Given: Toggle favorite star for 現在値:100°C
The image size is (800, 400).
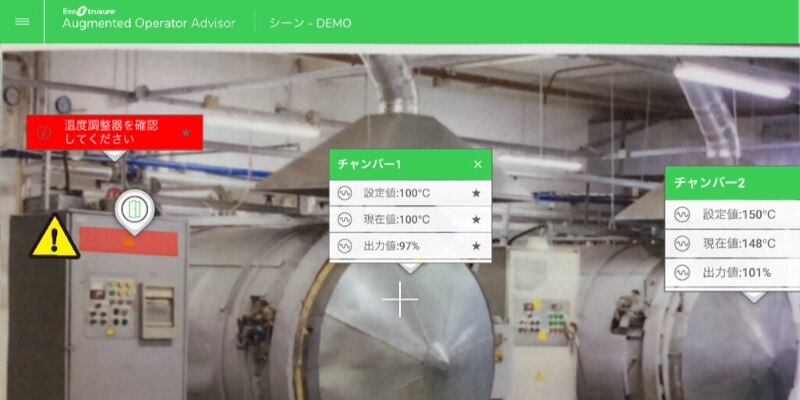Looking at the screenshot, I should point(476,220).
